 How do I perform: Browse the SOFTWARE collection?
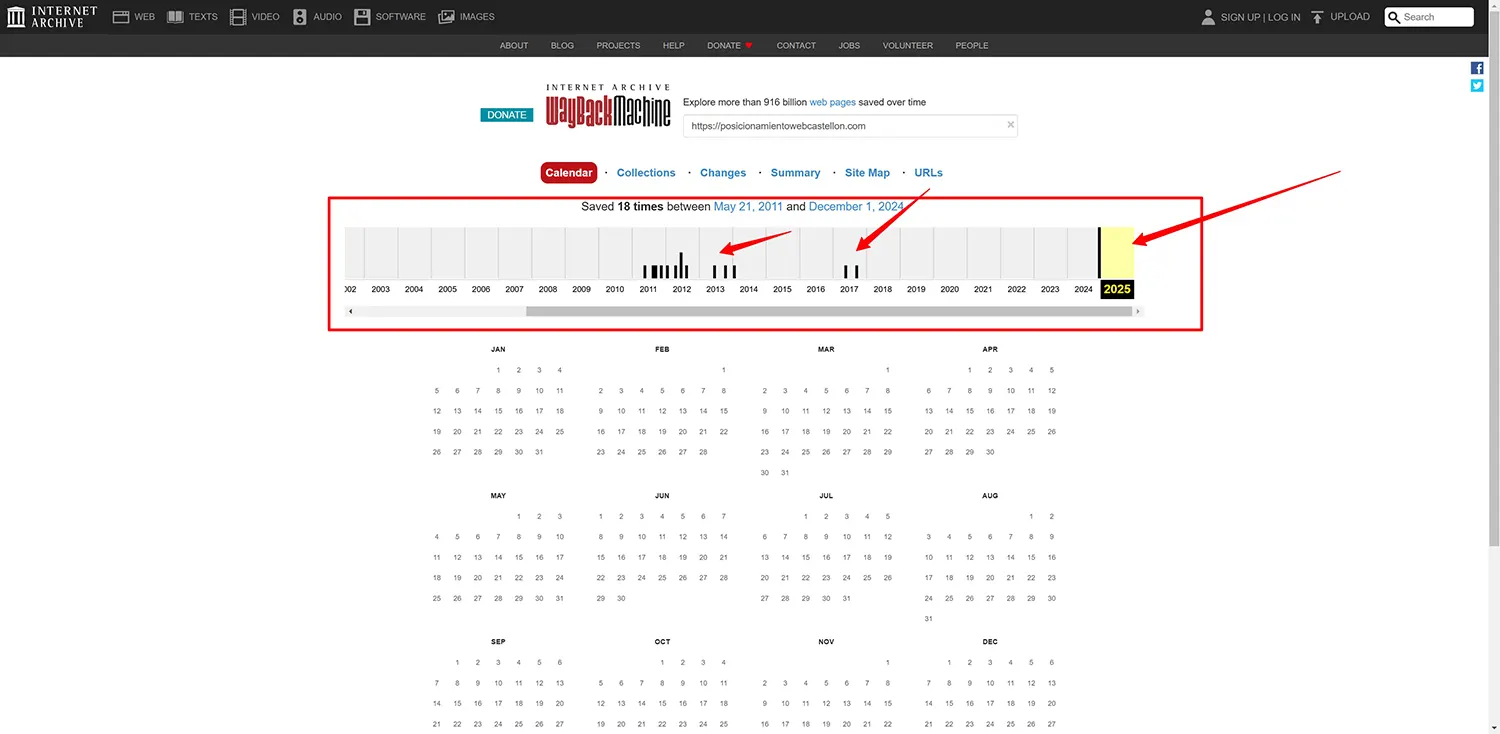pos(390,16)
